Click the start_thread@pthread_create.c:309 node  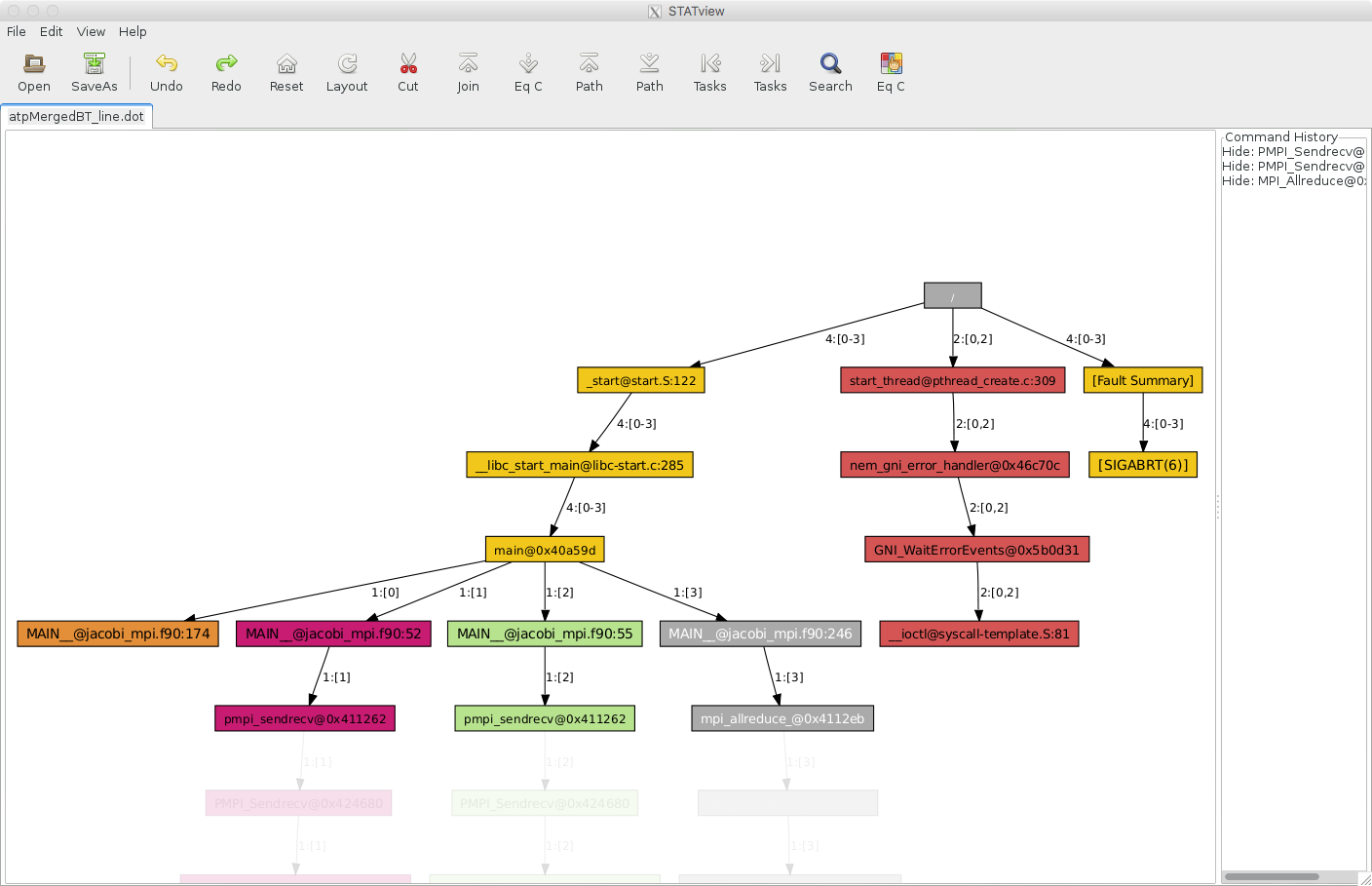952,379
